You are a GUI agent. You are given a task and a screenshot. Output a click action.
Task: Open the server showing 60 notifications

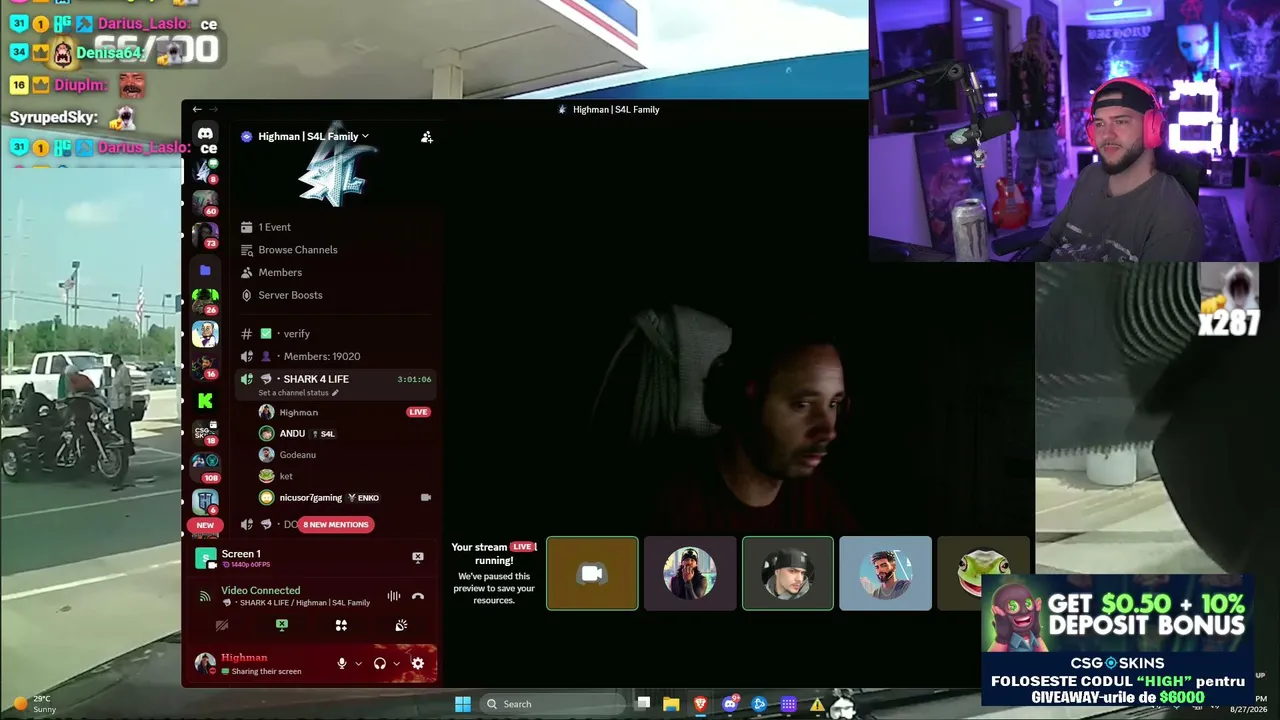[x=205, y=203]
